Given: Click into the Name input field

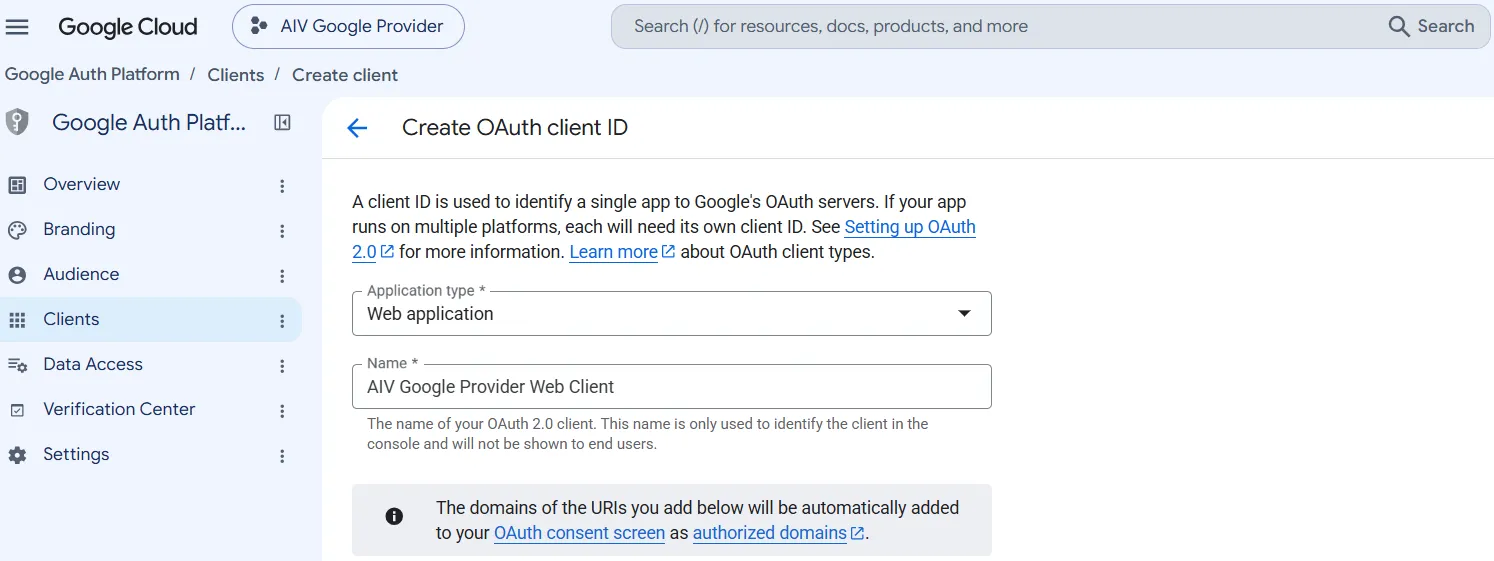Looking at the screenshot, I should [x=672, y=386].
